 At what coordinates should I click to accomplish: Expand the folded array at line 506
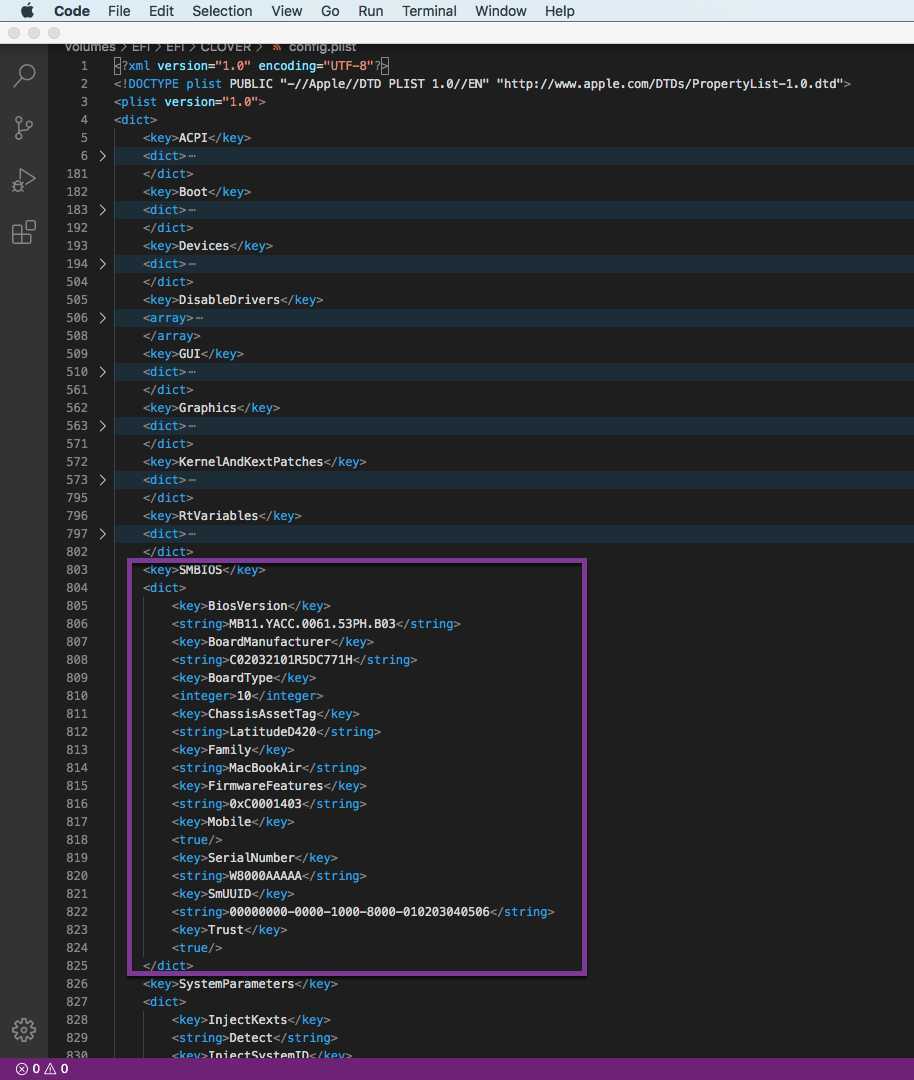(x=103, y=318)
